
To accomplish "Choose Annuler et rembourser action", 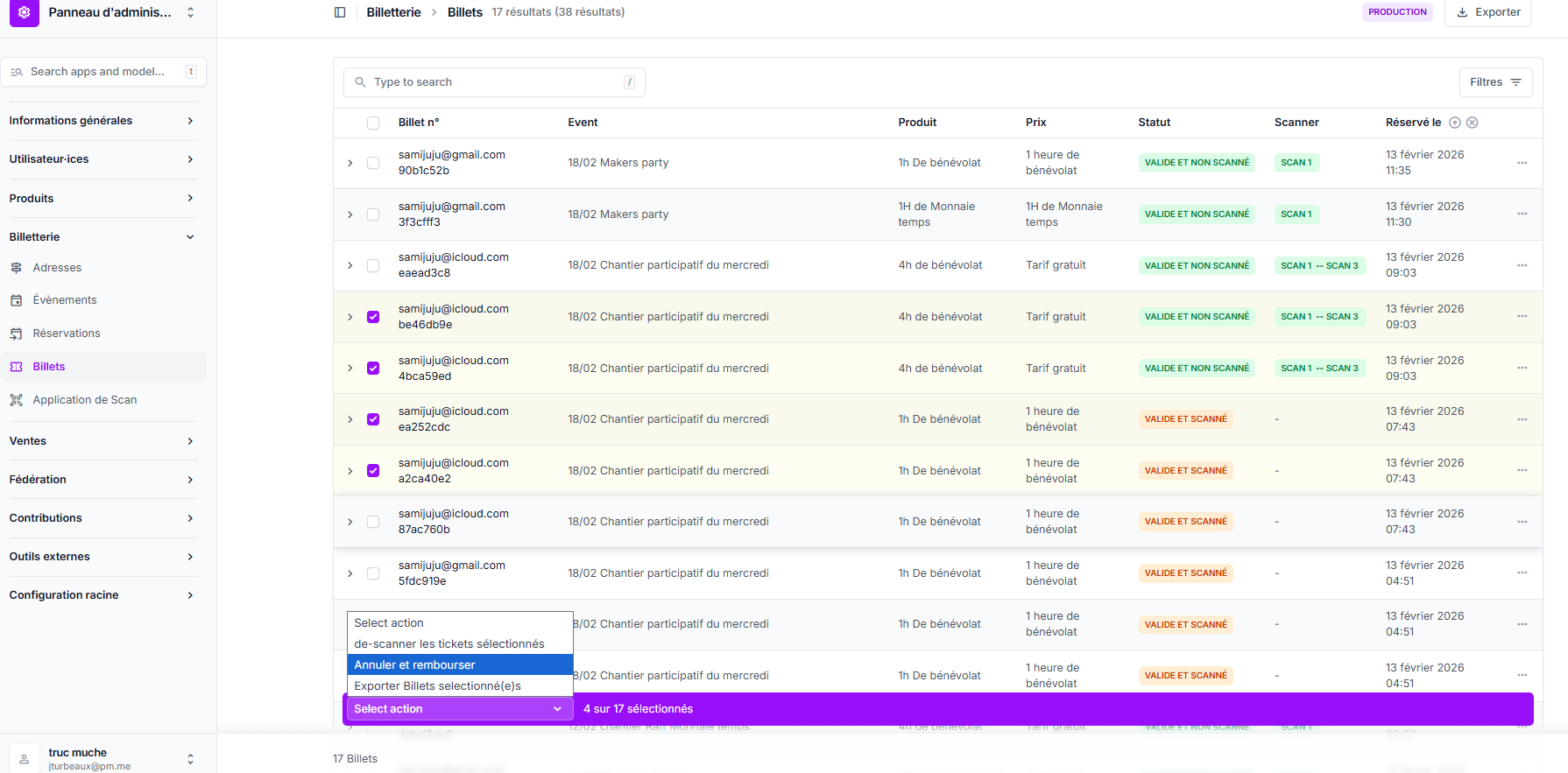I will pos(459,665).
